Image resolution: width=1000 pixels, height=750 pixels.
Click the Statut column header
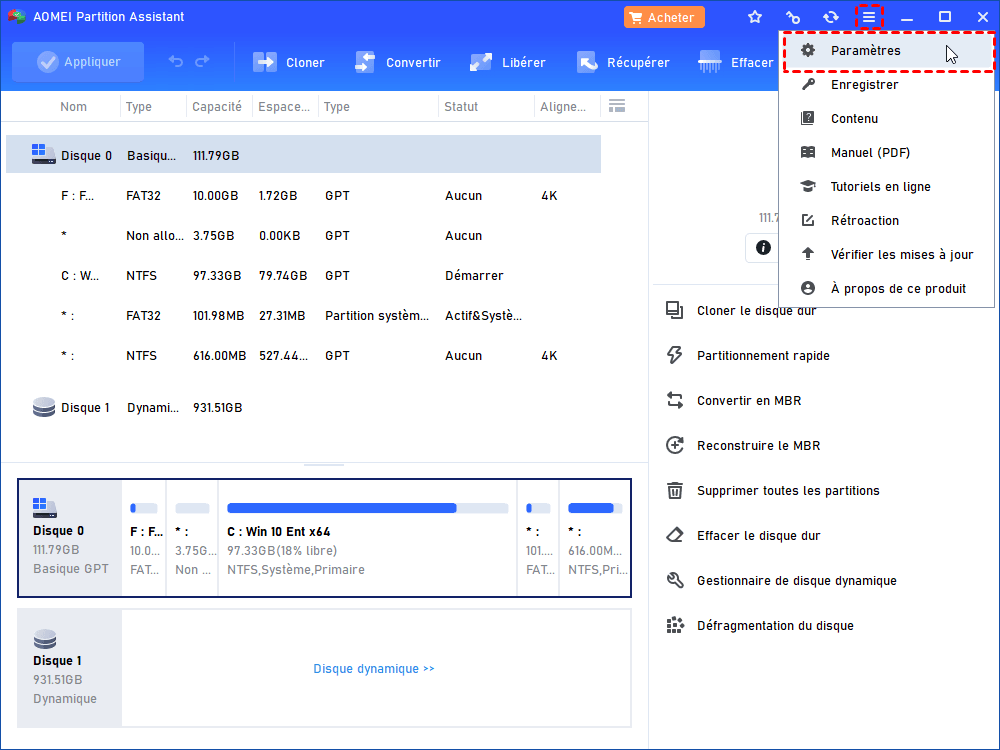point(461,107)
